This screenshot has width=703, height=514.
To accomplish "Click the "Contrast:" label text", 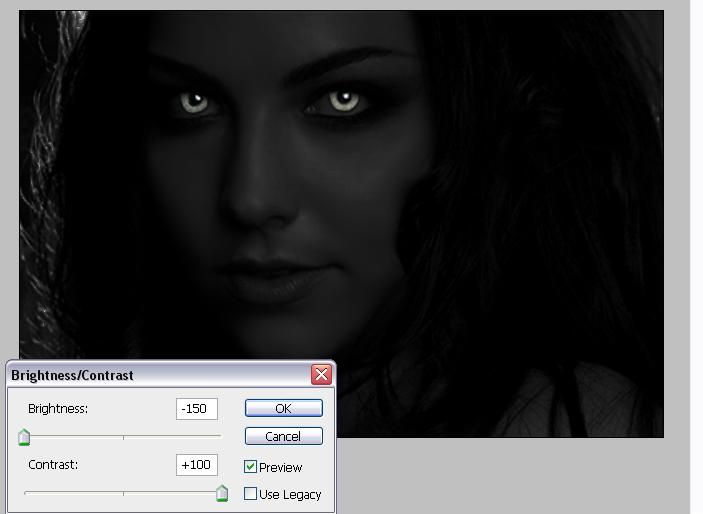I will click(x=53, y=465).
